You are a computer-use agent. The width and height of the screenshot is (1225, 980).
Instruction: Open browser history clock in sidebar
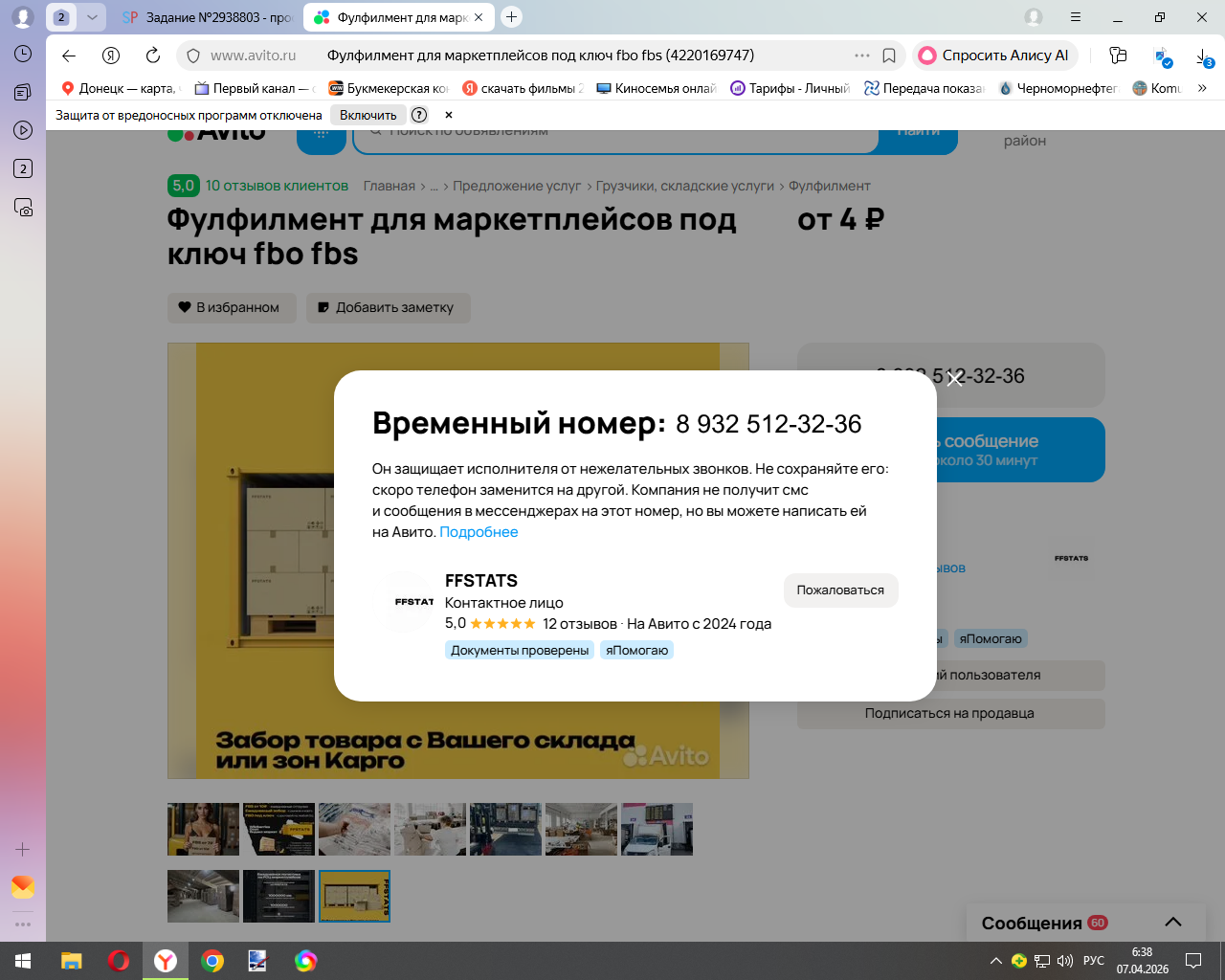tap(23, 55)
